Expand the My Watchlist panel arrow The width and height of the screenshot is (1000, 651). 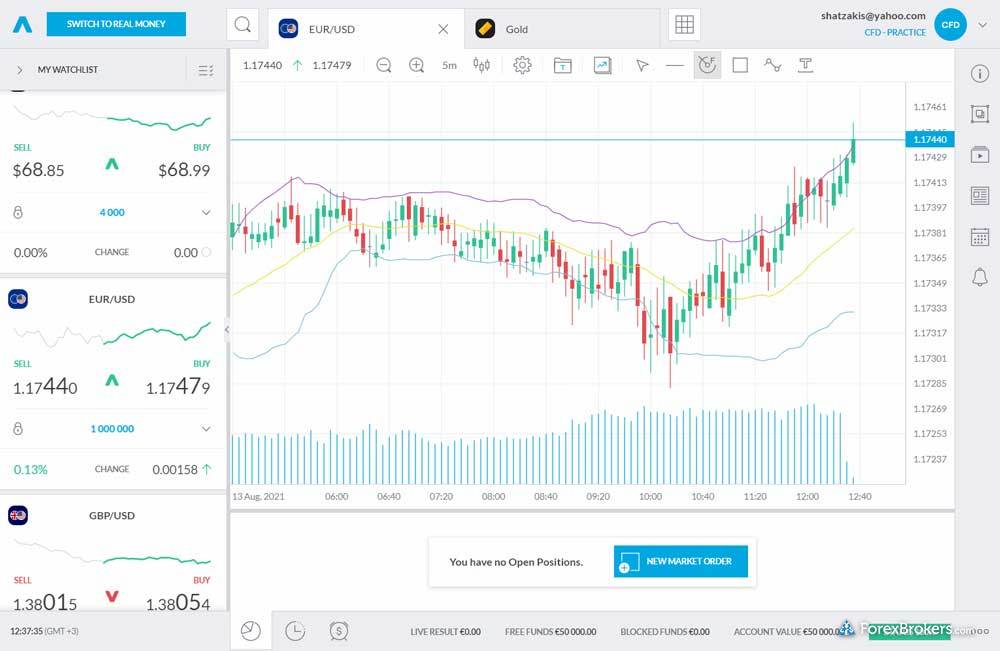point(19,70)
